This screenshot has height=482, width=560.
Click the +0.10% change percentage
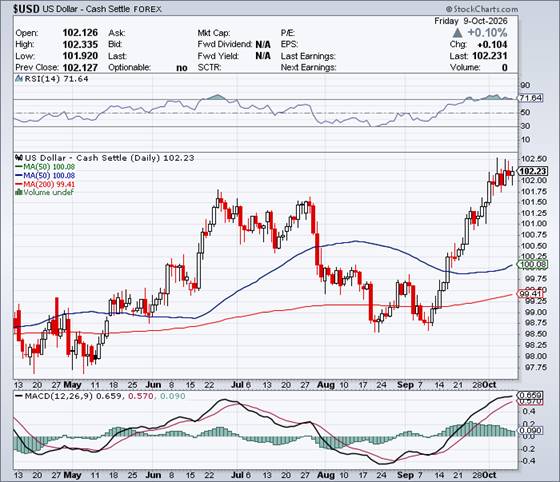[x=487, y=32]
